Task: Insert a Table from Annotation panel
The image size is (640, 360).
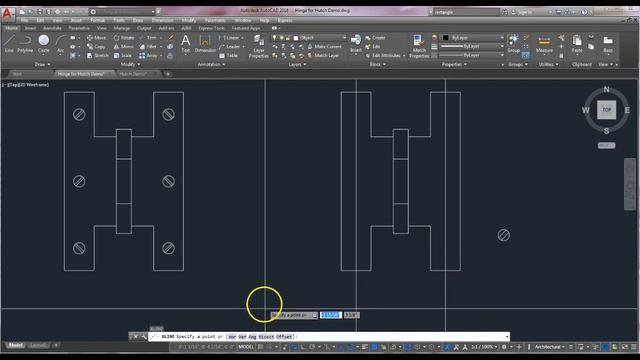Action: pyautogui.click(x=228, y=56)
